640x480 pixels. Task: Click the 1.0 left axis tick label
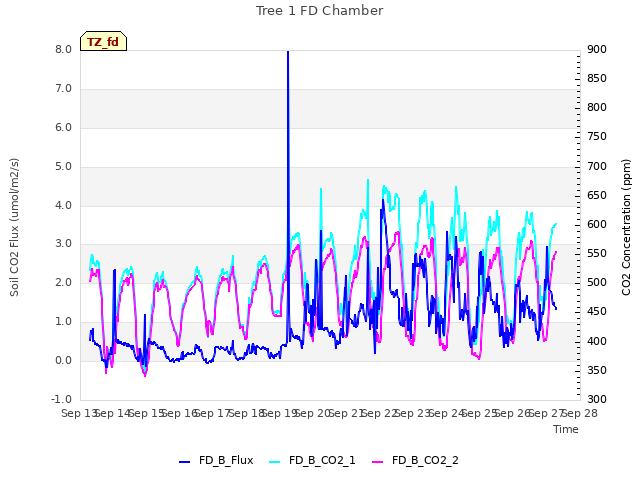pyautogui.click(x=63, y=322)
